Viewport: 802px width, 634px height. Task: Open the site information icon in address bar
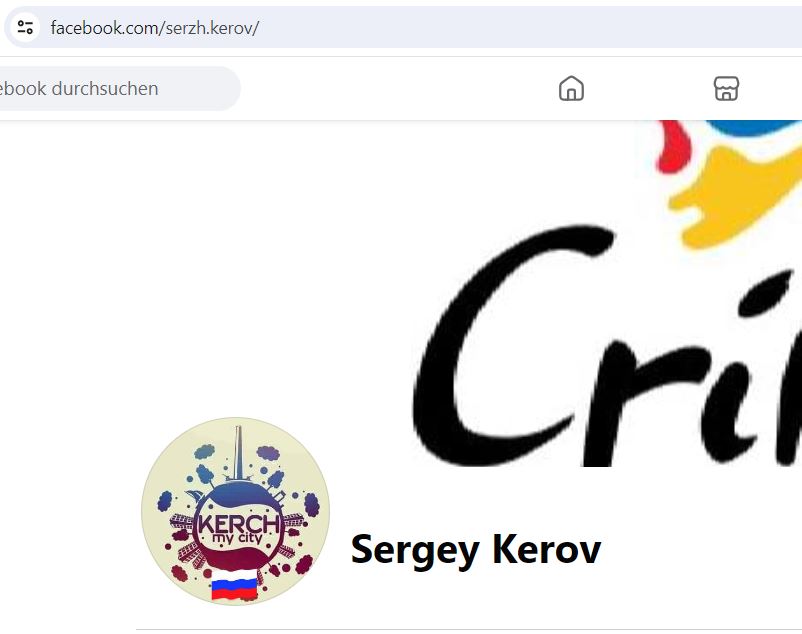pos(25,27)
